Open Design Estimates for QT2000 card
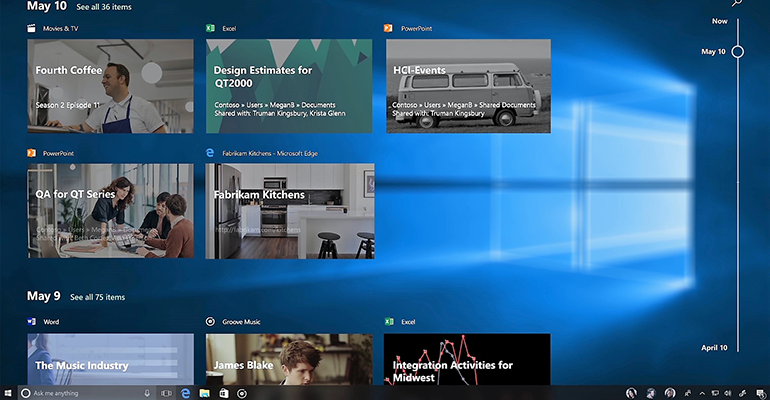 click(289, 86)
